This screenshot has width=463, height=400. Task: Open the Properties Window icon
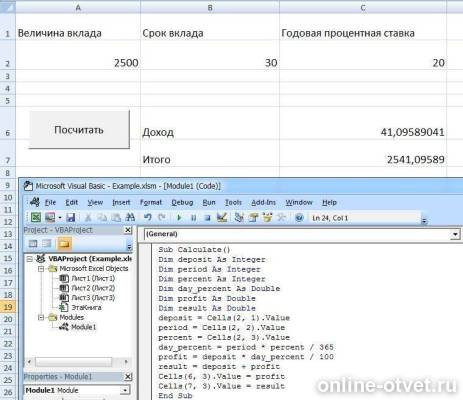[253, 218]
